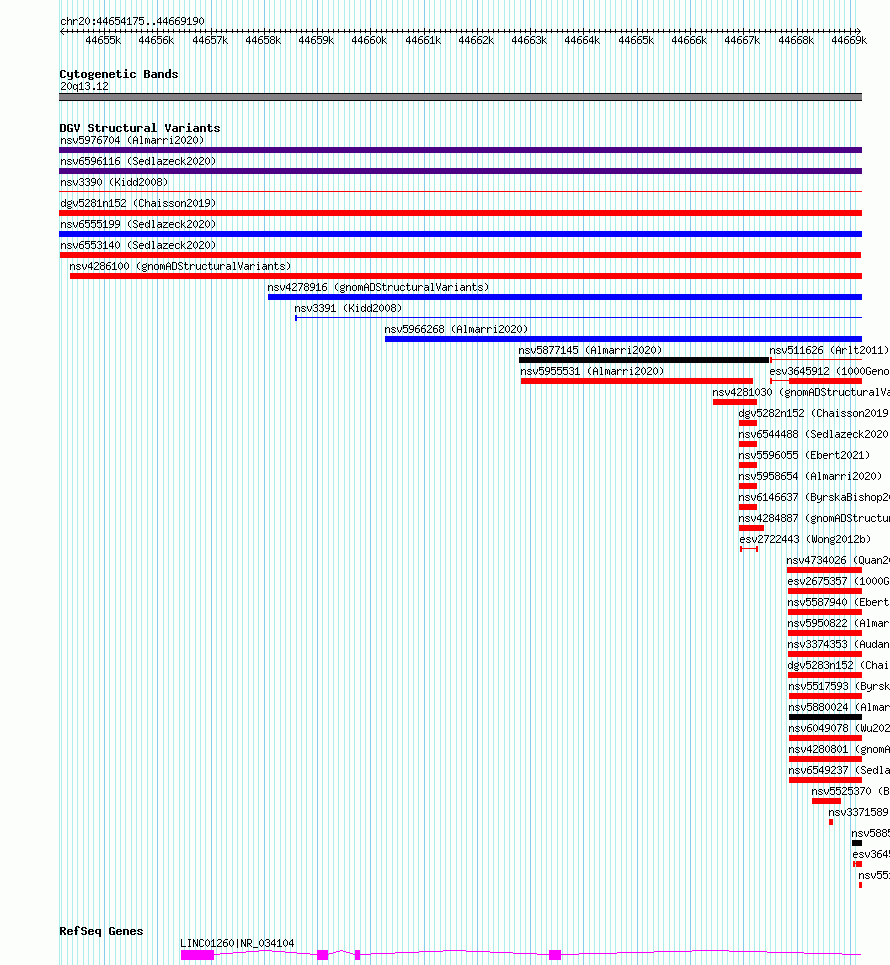Select the nsv3374353 variant label
890x965 pixels.
pos(838,644)
